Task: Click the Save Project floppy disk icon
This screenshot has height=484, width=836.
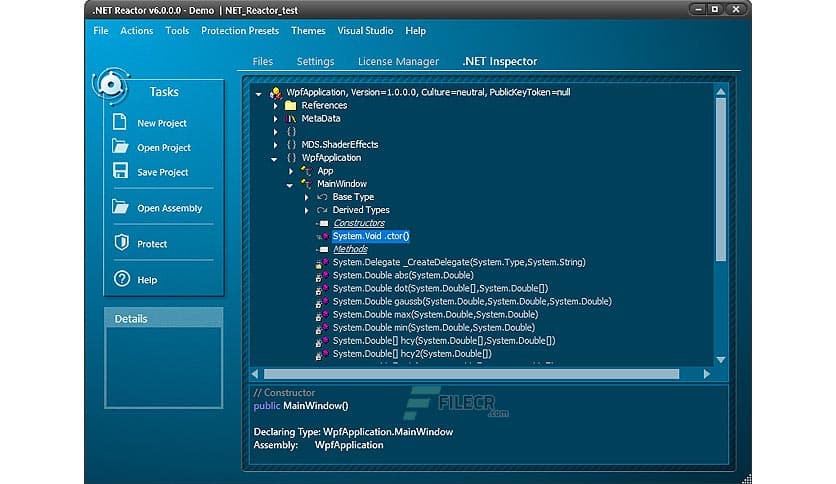Action: point(120,172)
